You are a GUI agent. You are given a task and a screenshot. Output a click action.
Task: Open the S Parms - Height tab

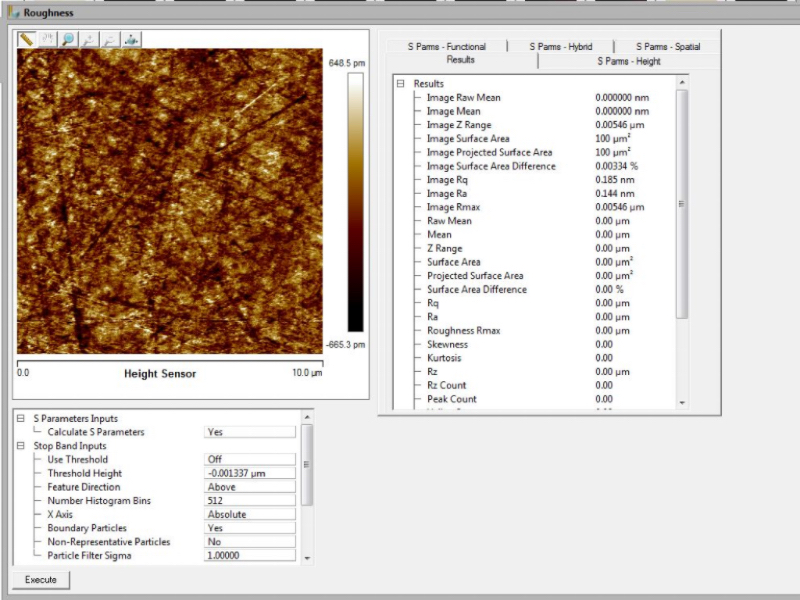pos(628,61)
